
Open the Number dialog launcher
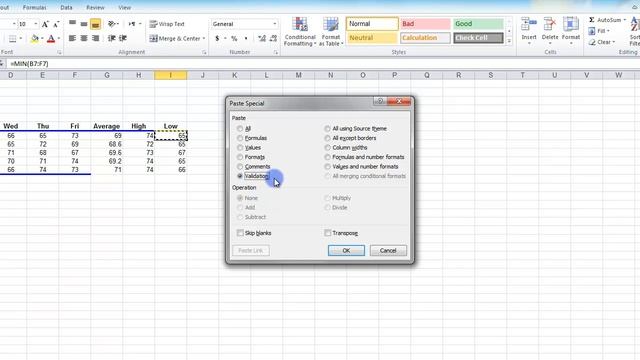pyautogui.click(x=276, y=52)
